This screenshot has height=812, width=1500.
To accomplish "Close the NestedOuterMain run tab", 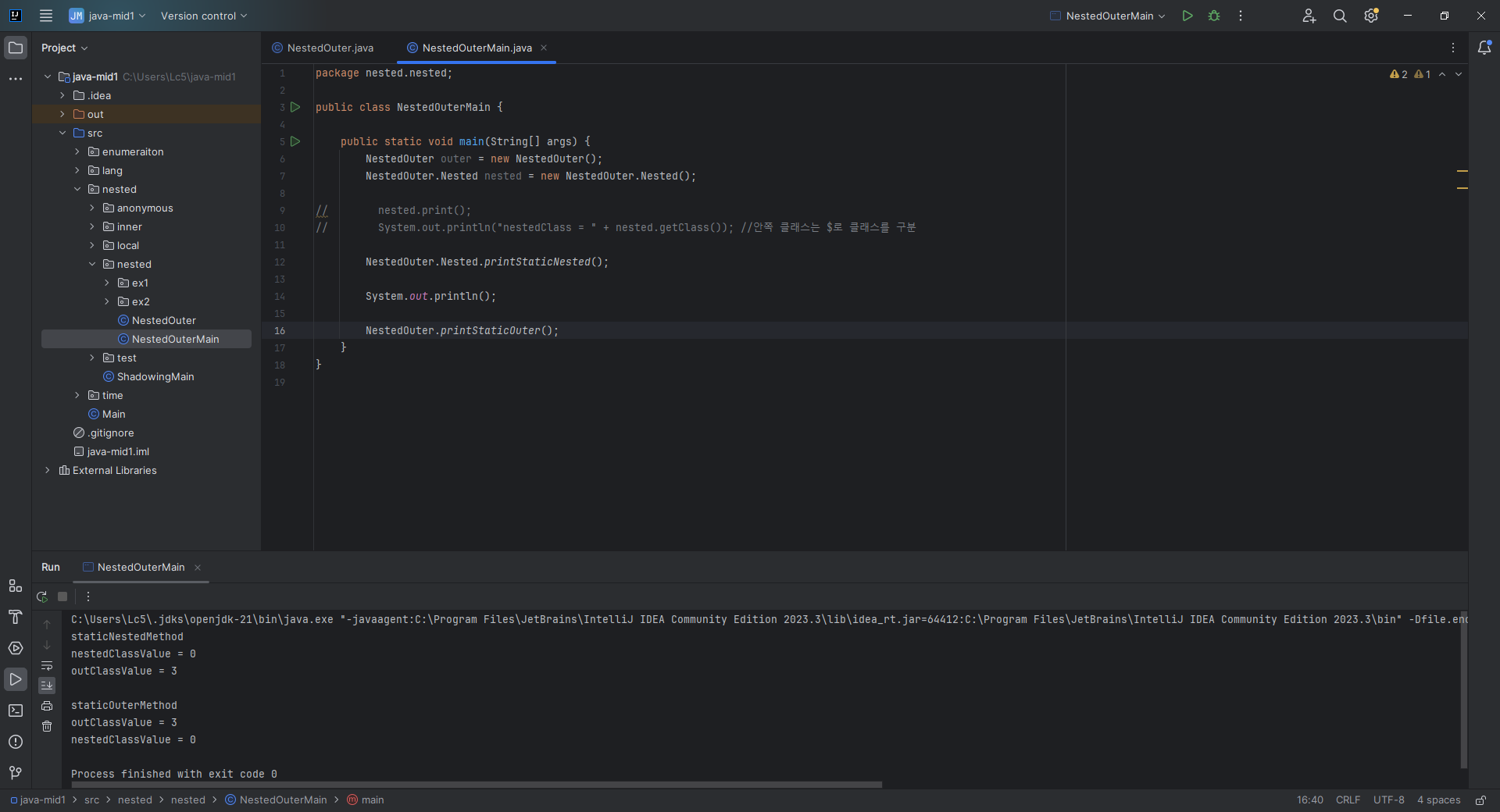I will 198,568.
